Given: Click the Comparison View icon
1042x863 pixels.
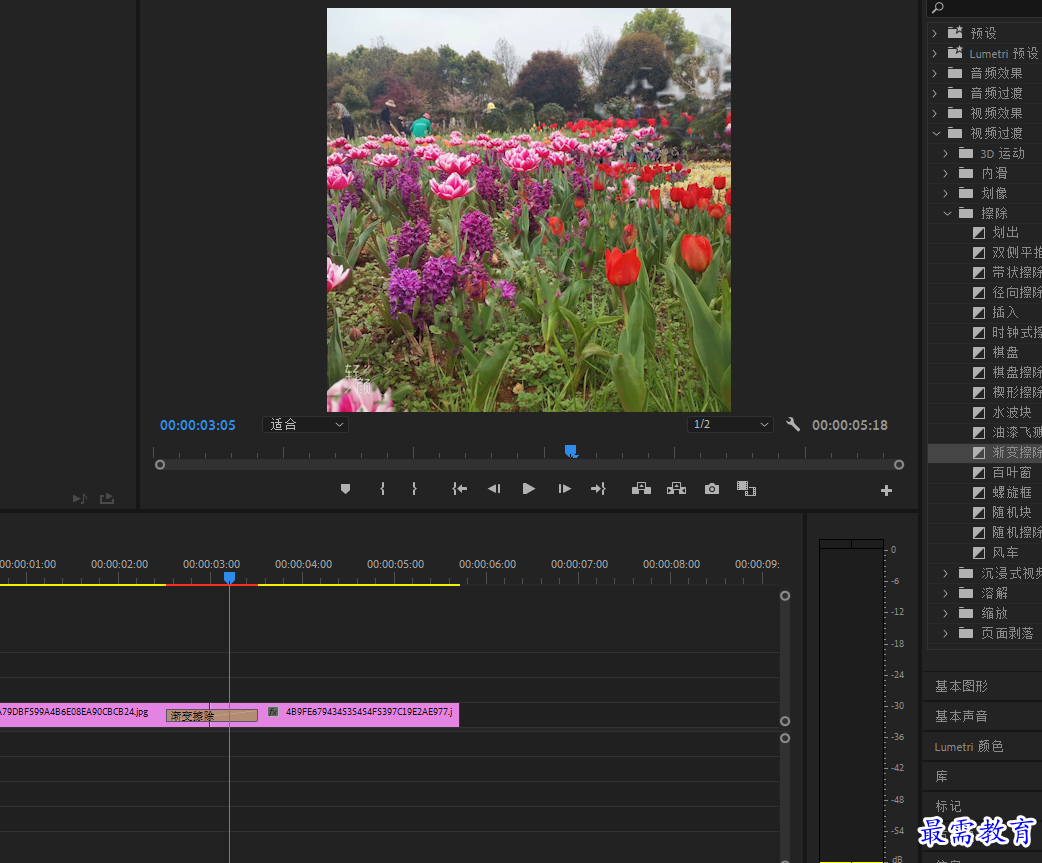Looking at the screenshot, I should coord(746,489).
